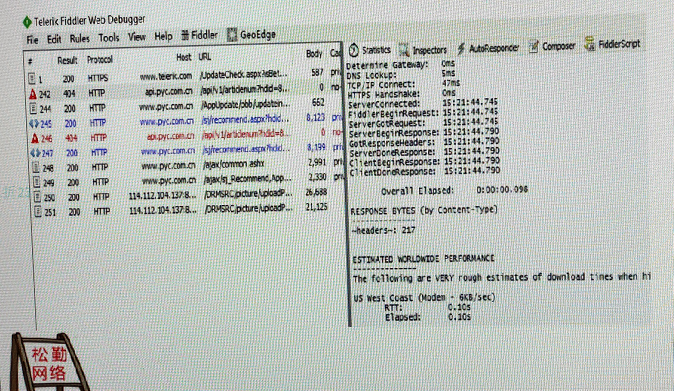This screenshot has height=391, width=674.
Task: Click the blue arrows icon of session 247
Action: (35, 153)
